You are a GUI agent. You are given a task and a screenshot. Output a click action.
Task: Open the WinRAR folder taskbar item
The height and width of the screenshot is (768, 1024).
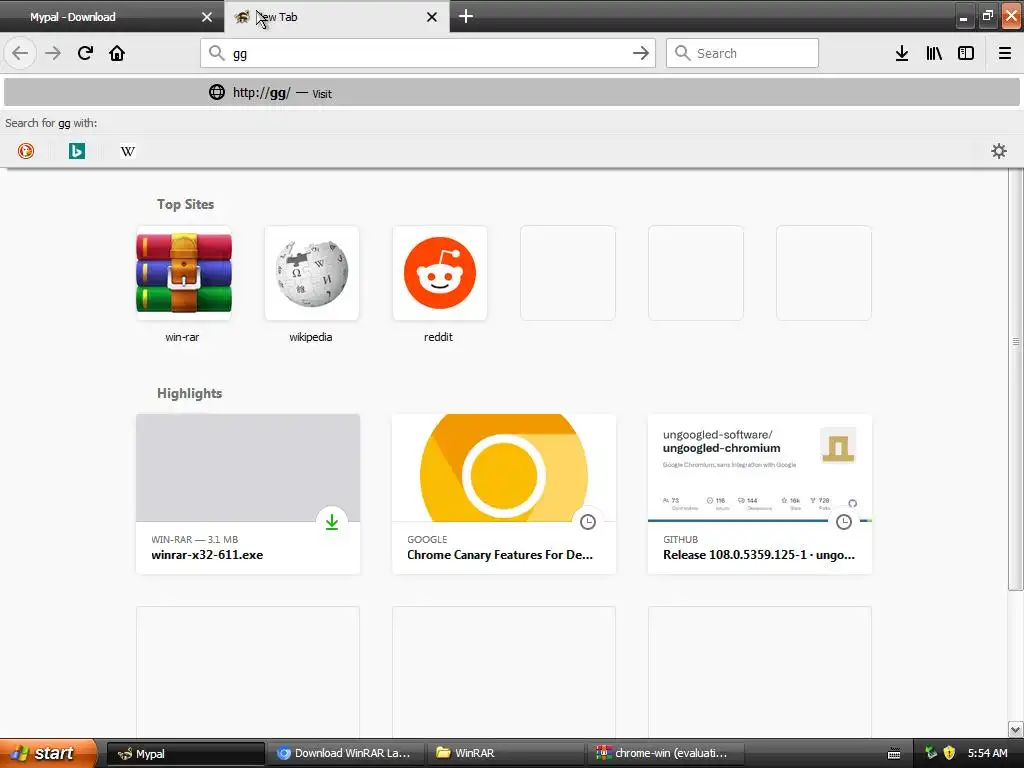point(505,754)
